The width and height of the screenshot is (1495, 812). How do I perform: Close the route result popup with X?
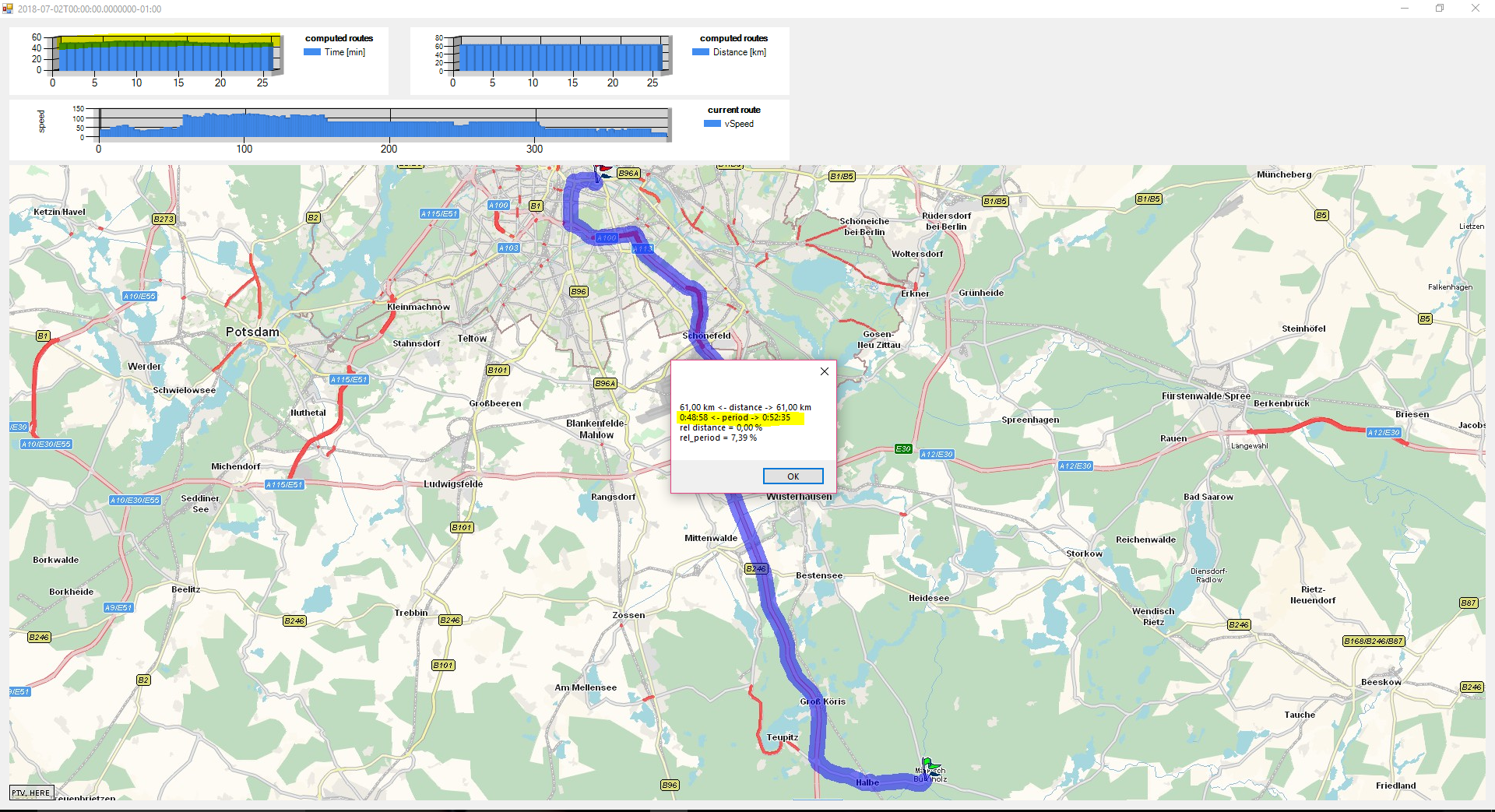pyautogui.click(x=824, y=371)
